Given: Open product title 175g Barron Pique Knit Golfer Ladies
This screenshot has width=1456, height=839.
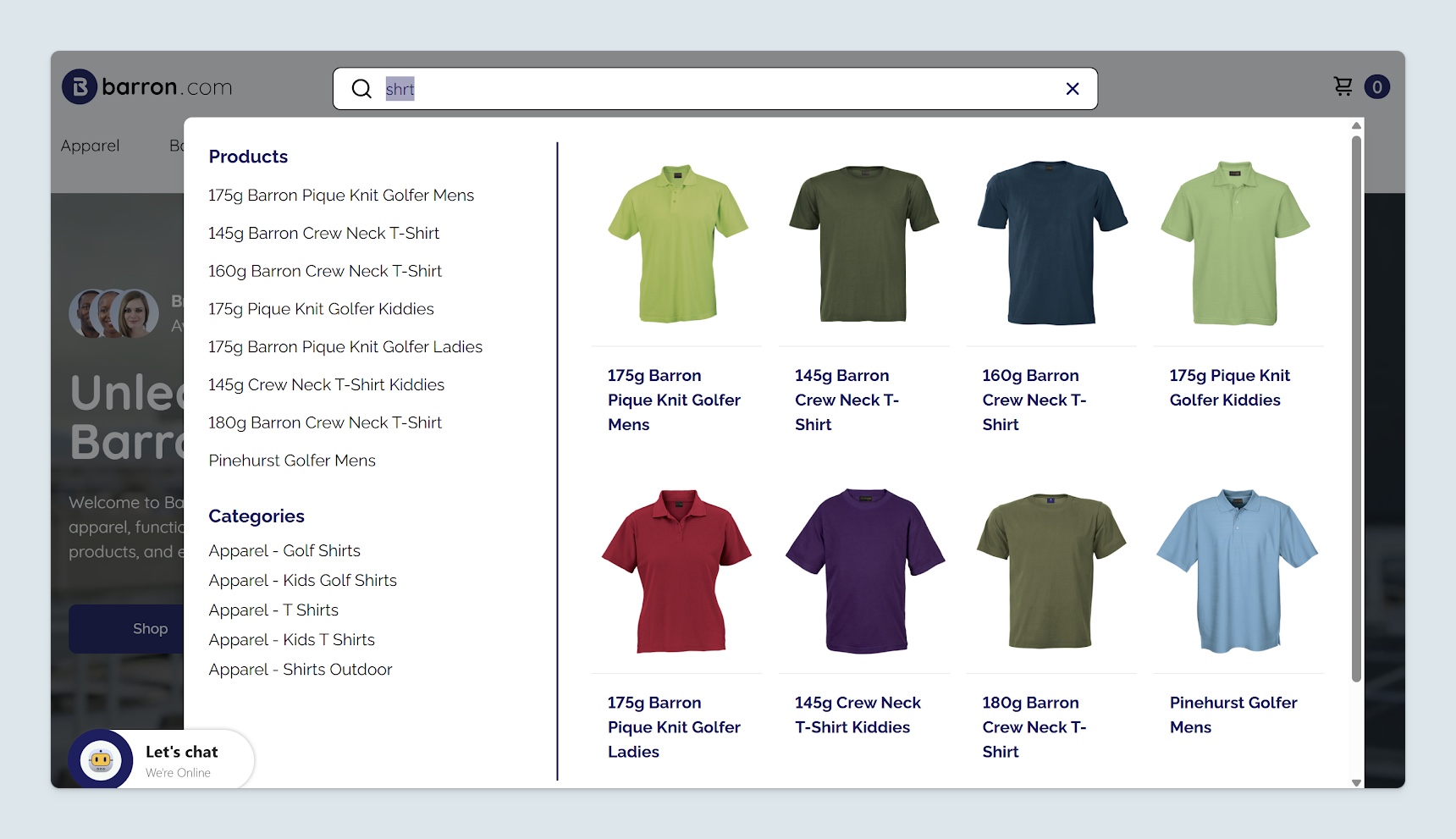Looking at the screenshot, I should pos(674,727).
